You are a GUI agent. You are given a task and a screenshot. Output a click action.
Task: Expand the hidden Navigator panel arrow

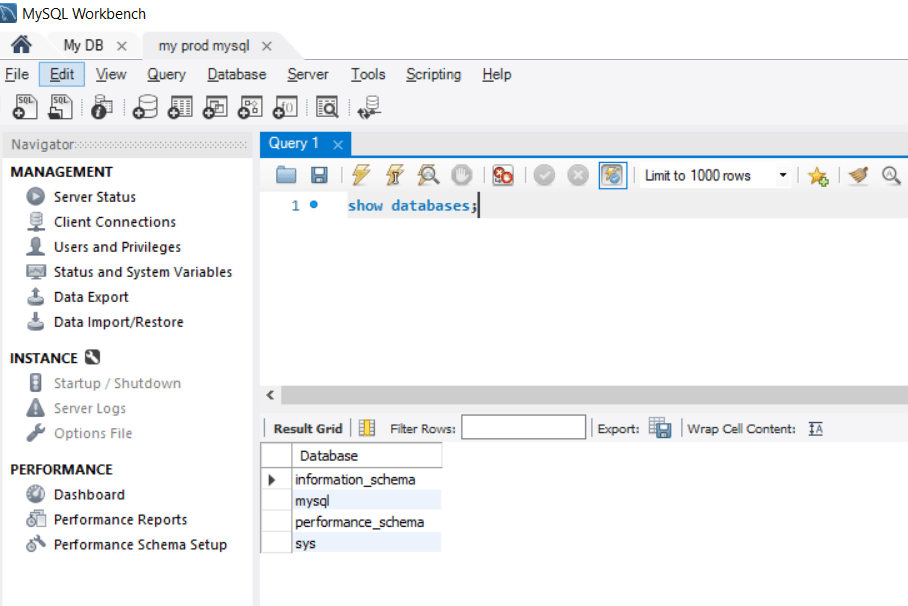tap(269, 395)
